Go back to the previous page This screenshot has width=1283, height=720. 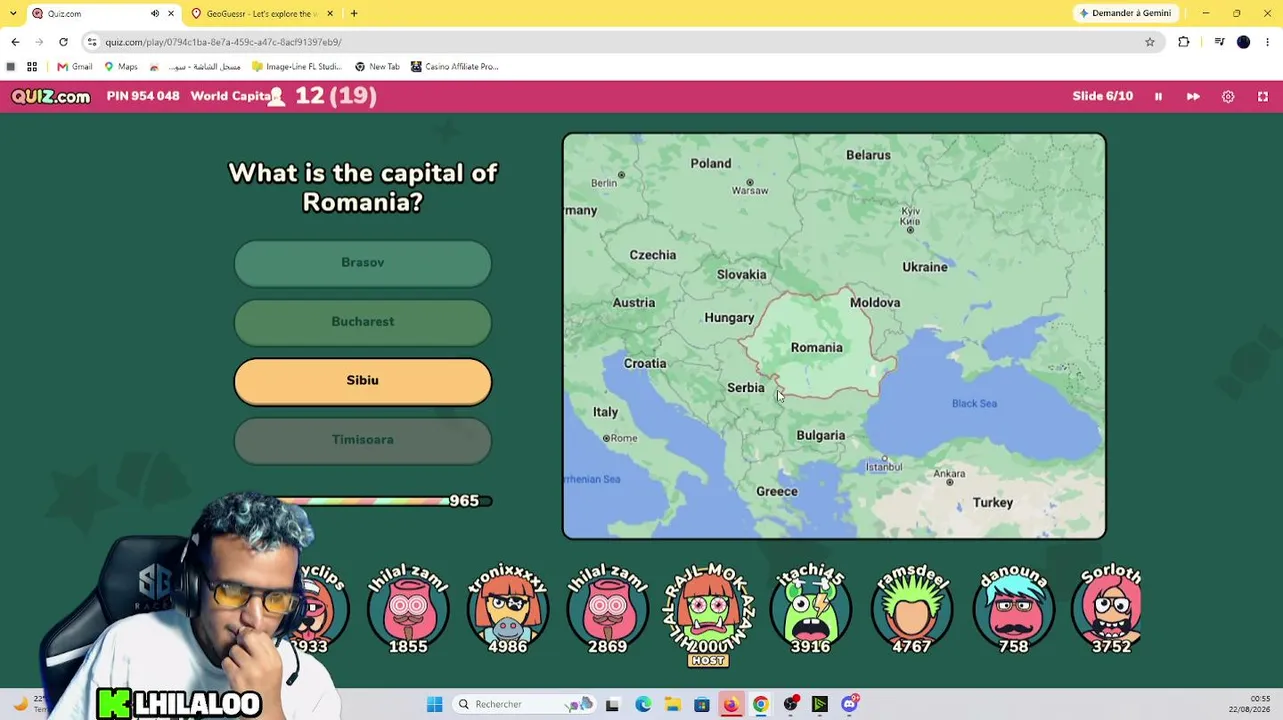point(15,42)
